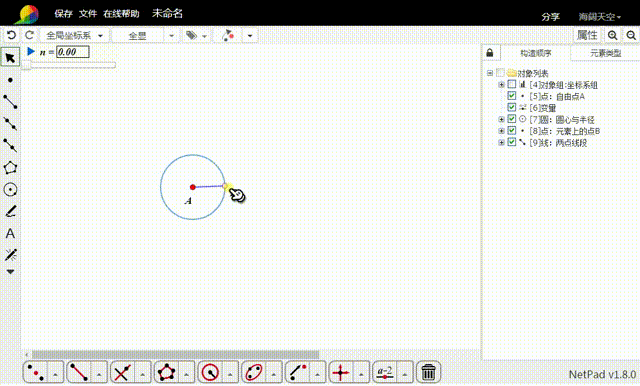
Task: Click the 分享 share link
Action: click(x=550, y=17)
